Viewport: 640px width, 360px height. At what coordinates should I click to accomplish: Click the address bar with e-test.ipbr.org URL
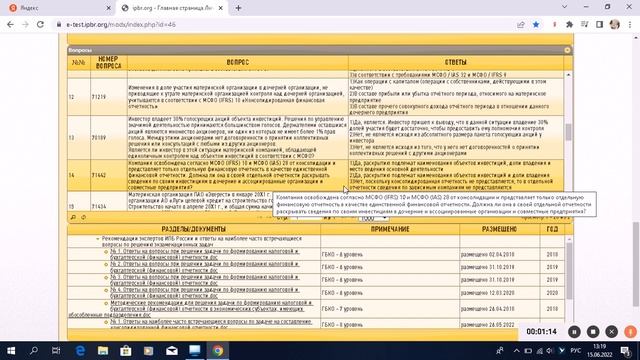pyautogui.click(x=286, y=25)
